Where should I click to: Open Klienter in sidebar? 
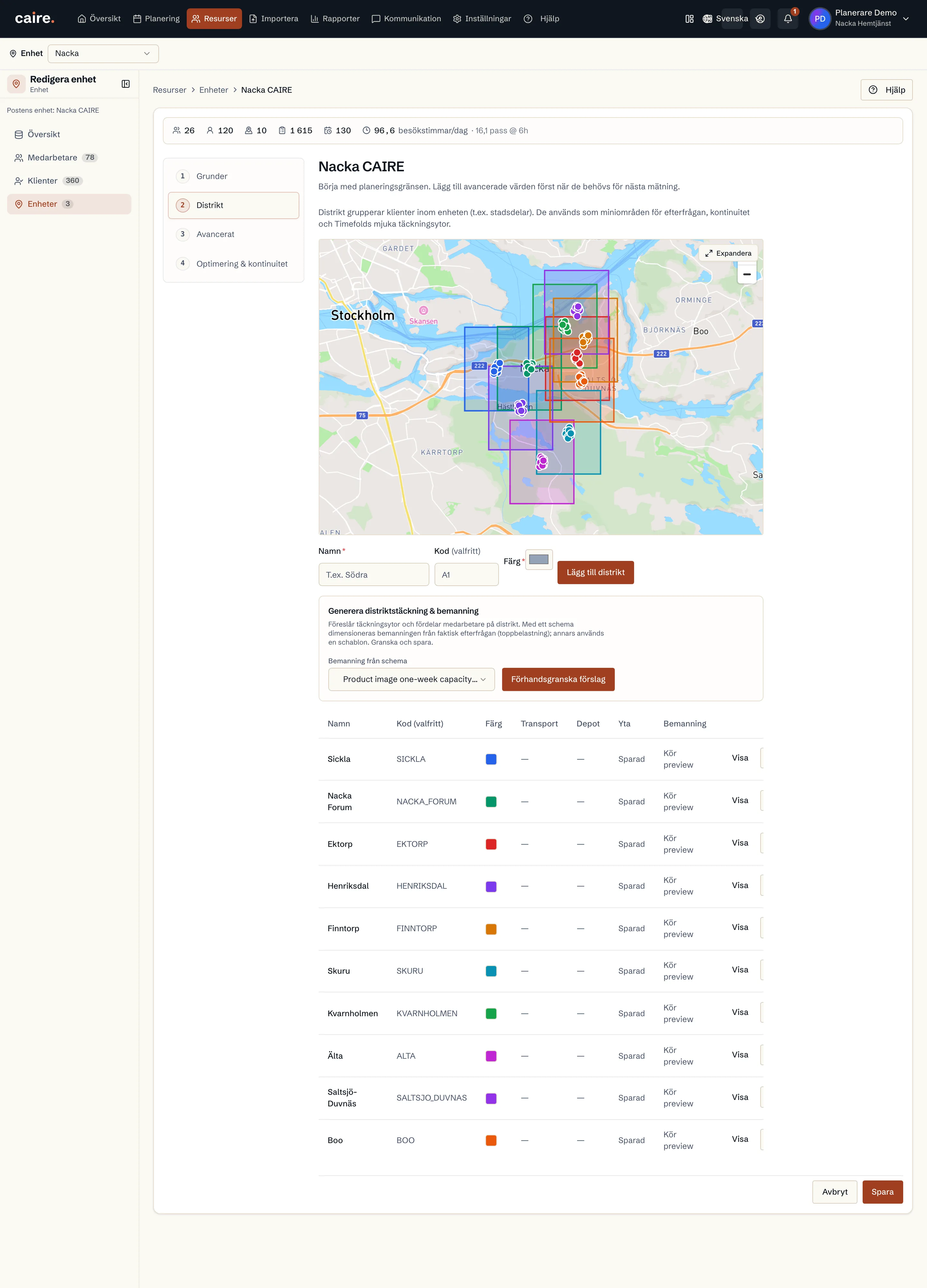69,181
